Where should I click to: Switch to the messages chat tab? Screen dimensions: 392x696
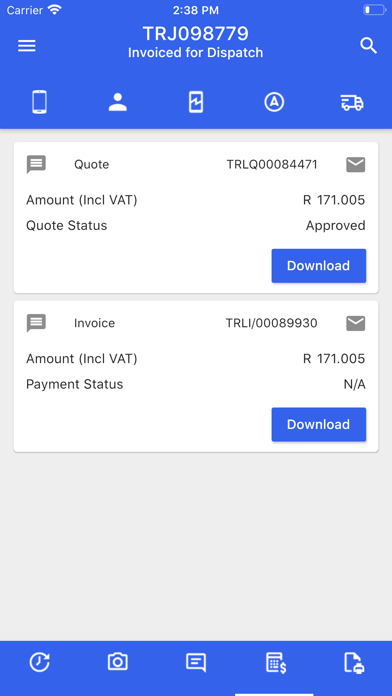pyautogui.click(x=196, y=663)
